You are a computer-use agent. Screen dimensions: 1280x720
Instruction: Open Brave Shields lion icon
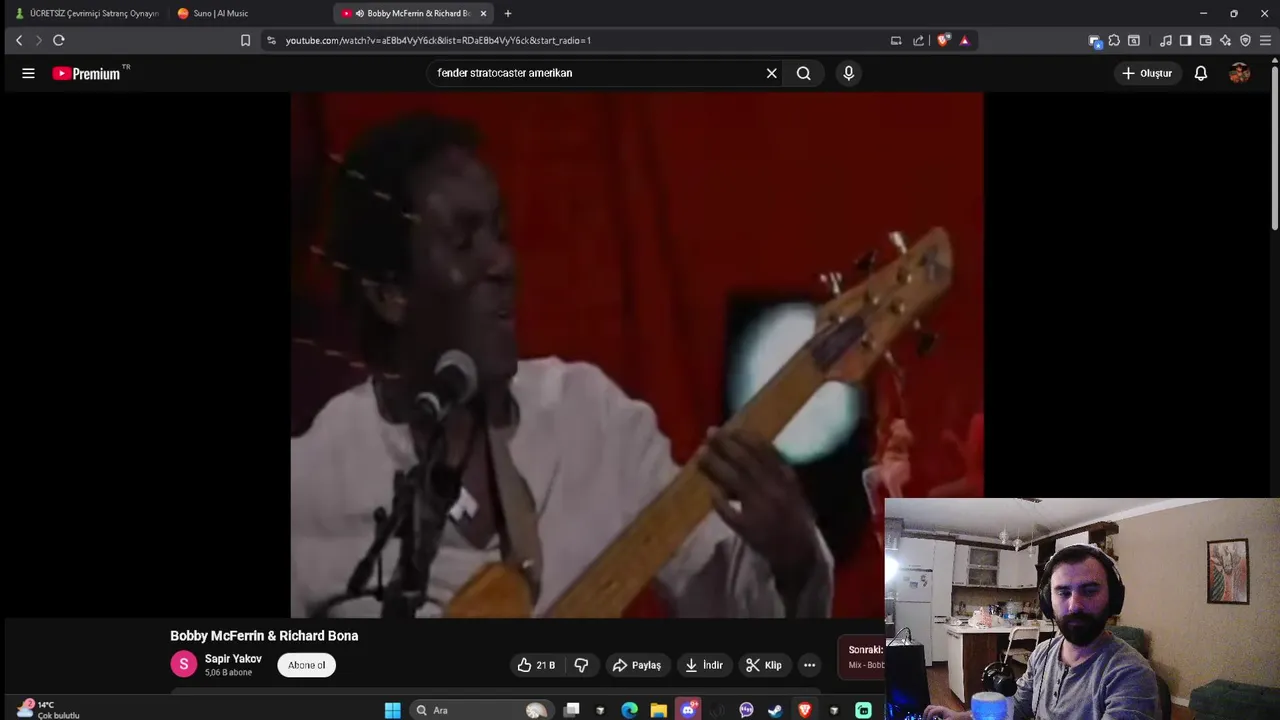[942, 40]
